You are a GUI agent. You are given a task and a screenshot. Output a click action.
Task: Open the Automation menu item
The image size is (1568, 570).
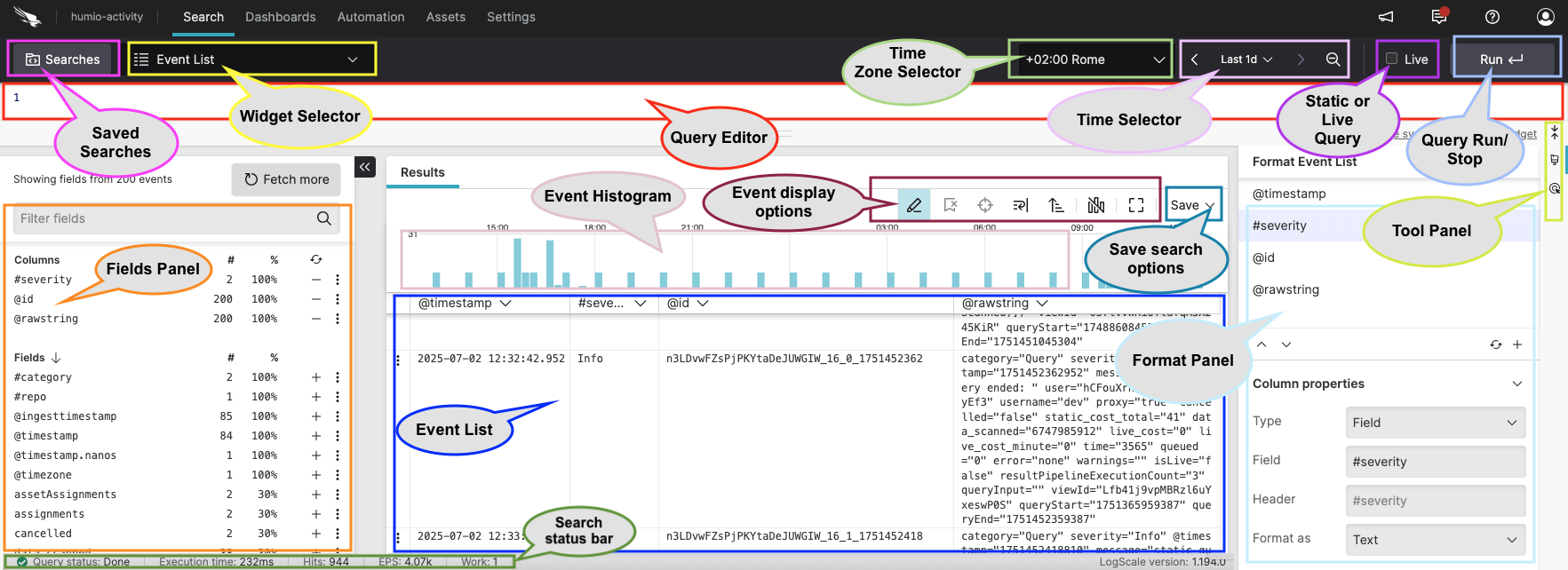(370, 17)
